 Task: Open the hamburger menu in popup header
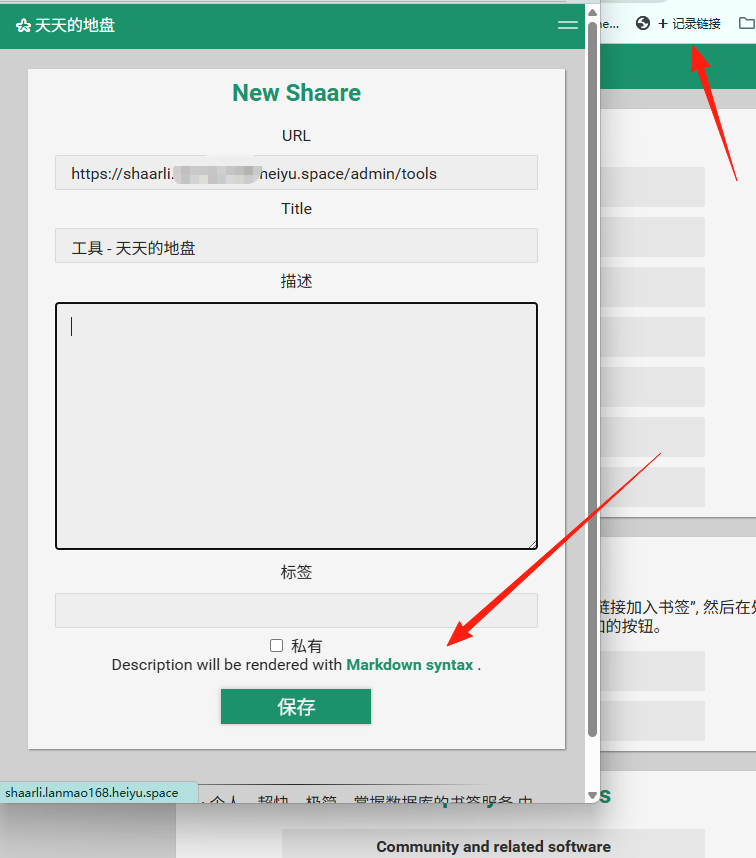click(568, 25)
